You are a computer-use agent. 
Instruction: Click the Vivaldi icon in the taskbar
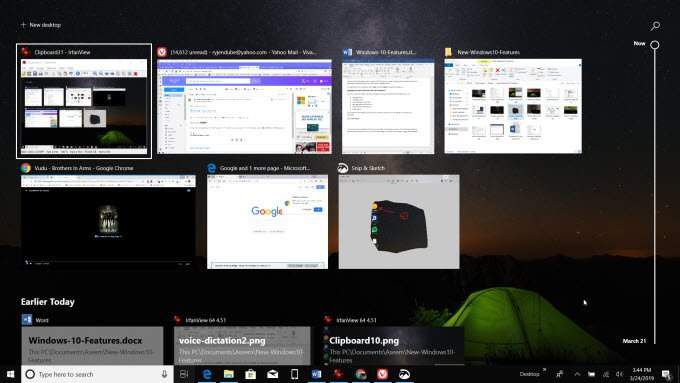click(382, 374)
